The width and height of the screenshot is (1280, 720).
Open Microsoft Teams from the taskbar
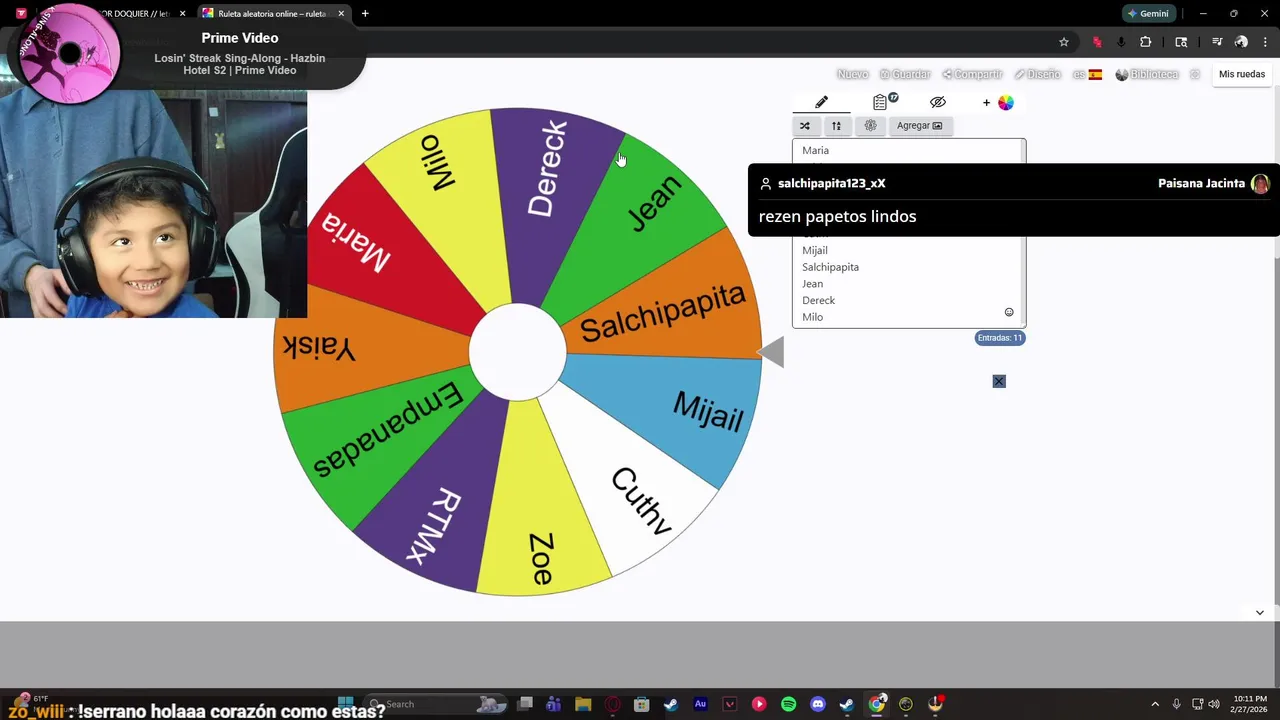pyautogui.click(x=554, y=704)
